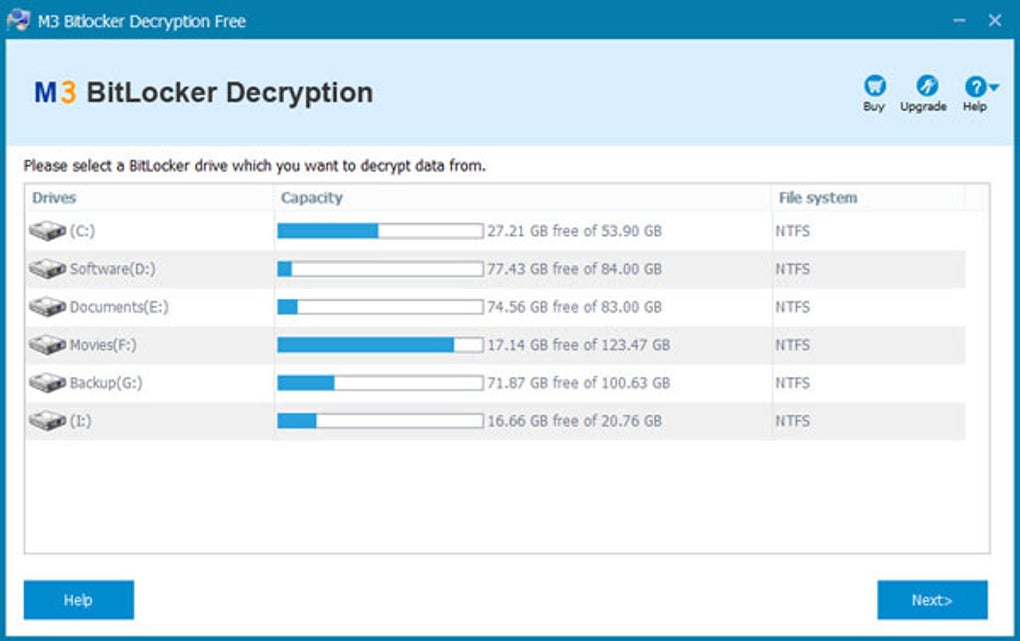
Task: Expand the Help dropdown arrow
Action: click(993, 87)
